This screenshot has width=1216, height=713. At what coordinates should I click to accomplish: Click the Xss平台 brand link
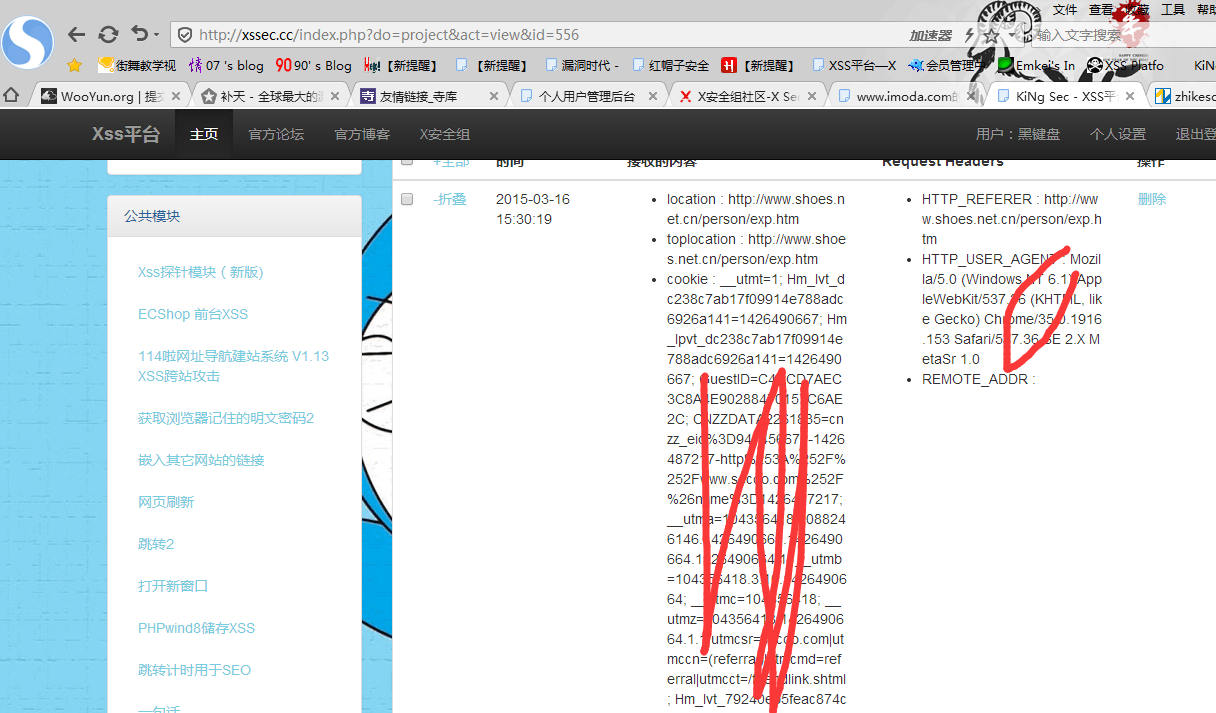tap(126, 134)
